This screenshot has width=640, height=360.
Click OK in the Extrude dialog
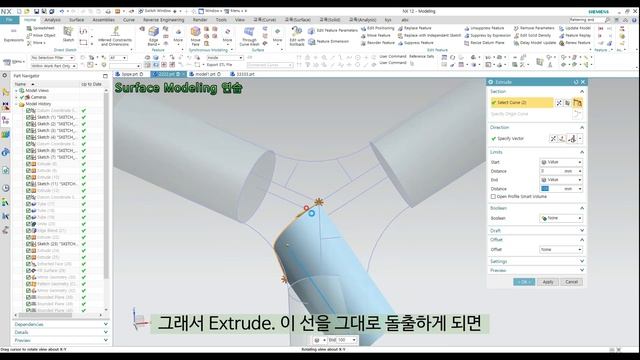[x=524, y=282]
